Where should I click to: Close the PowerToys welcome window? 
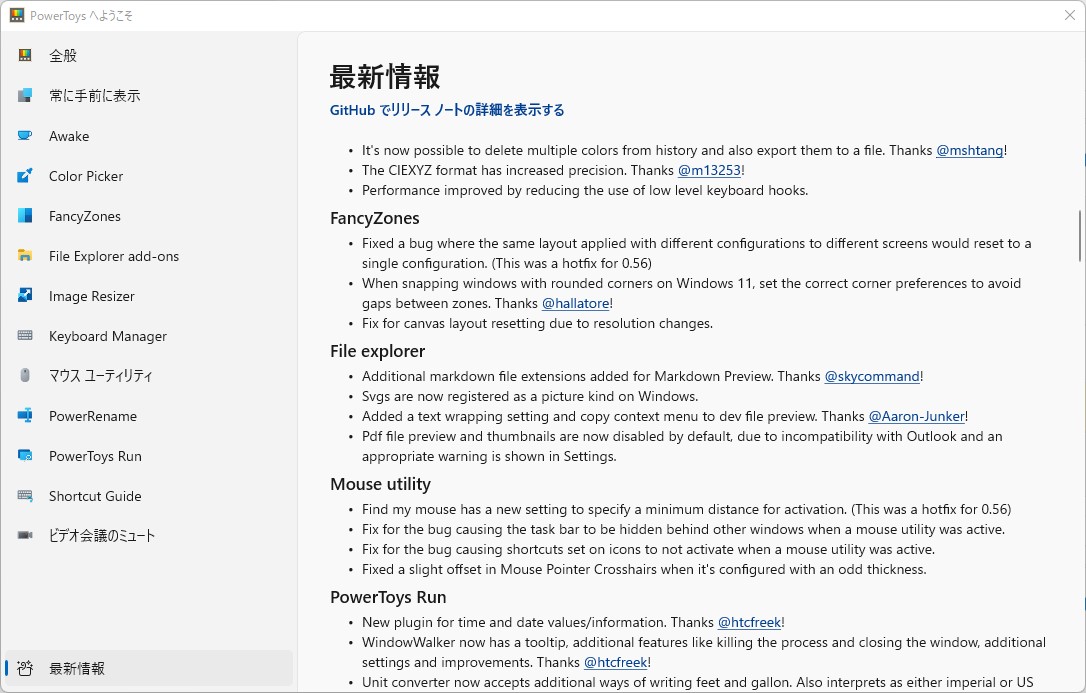click(1069, 15)
